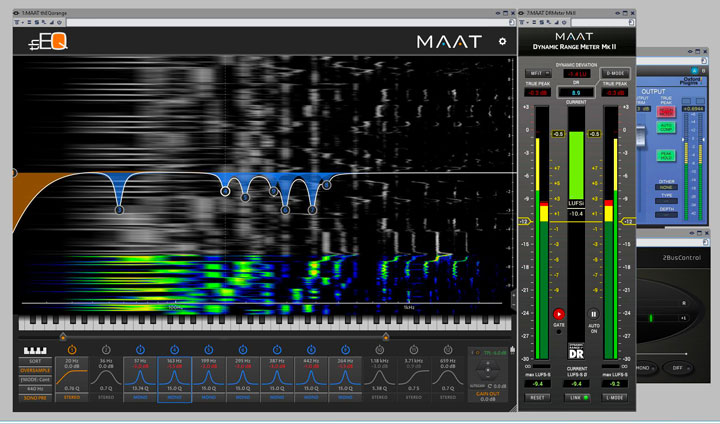Toggle SONO PRE option

click(x=34, y=398)
